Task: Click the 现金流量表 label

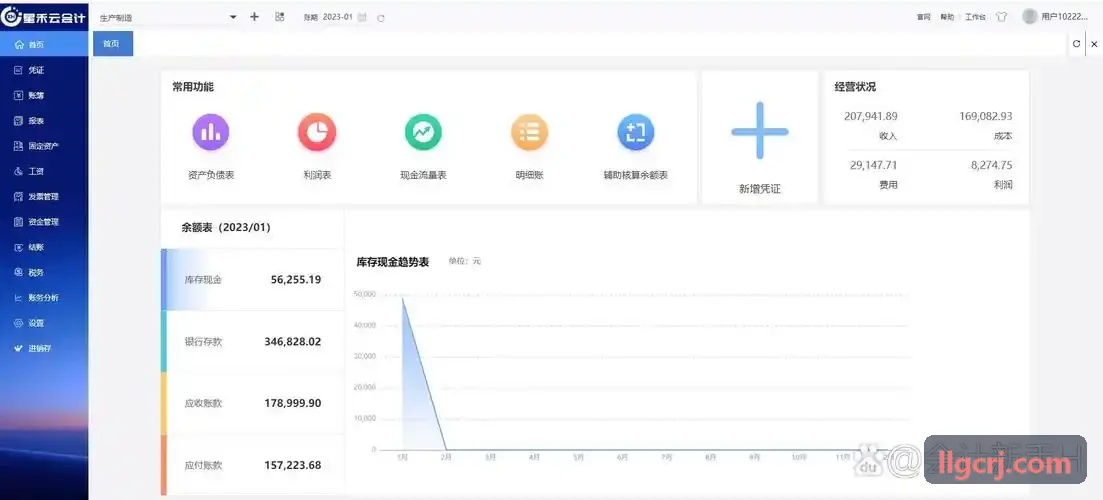Action: coord(423,175)
